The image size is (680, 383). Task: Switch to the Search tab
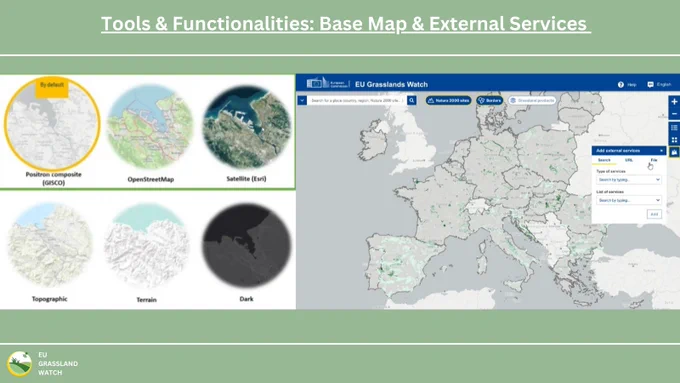[x=604, y=160]
